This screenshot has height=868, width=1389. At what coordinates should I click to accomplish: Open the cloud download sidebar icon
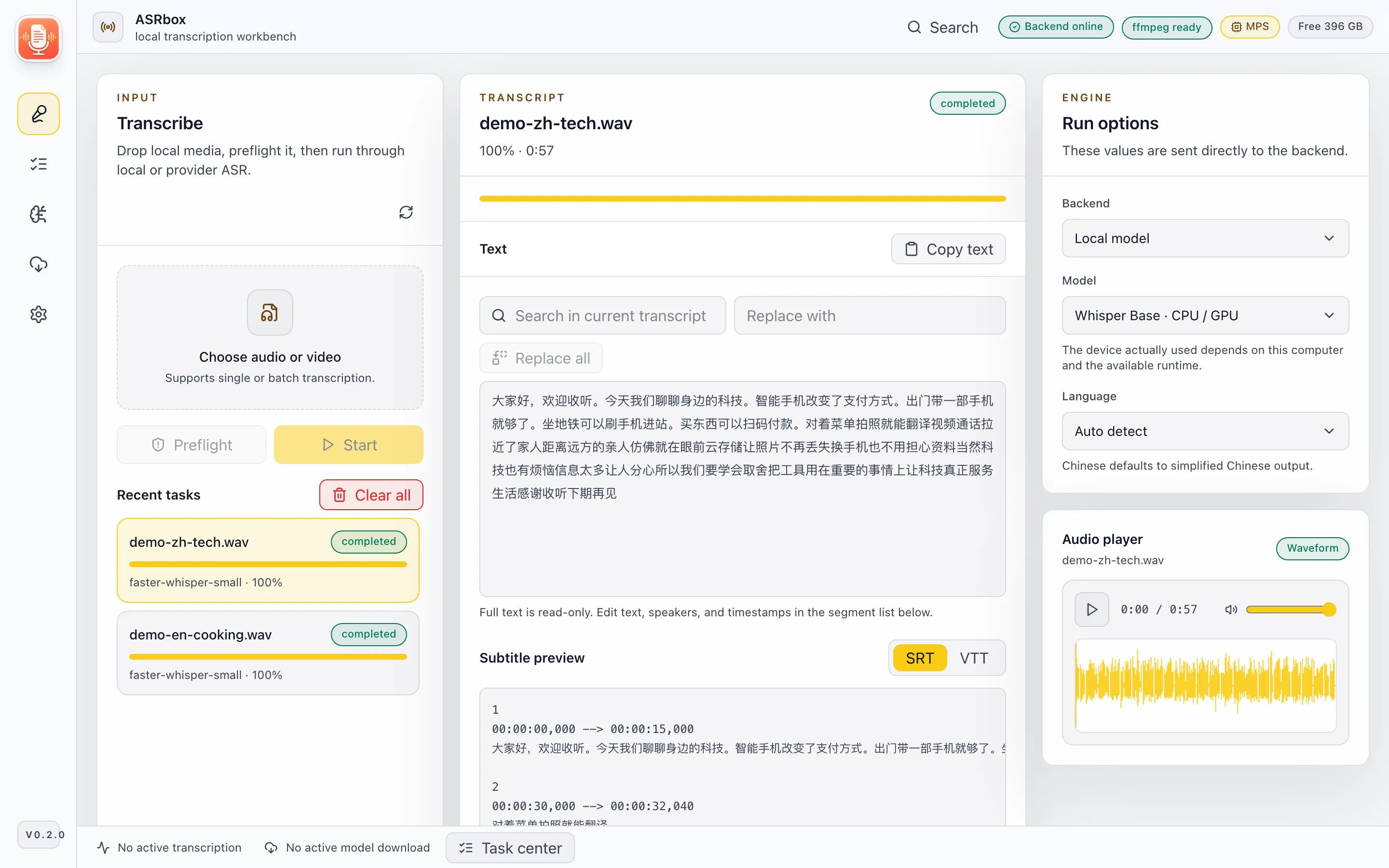coord(39,264)
